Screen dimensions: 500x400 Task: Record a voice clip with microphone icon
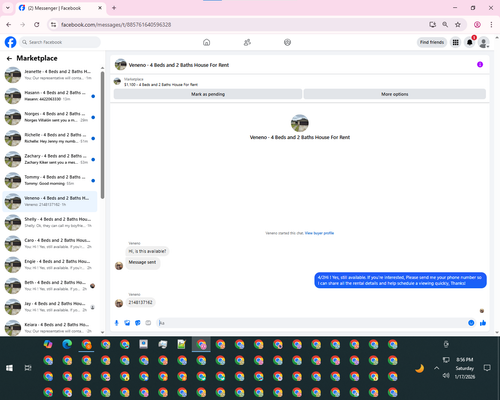(x=117, y=323)
